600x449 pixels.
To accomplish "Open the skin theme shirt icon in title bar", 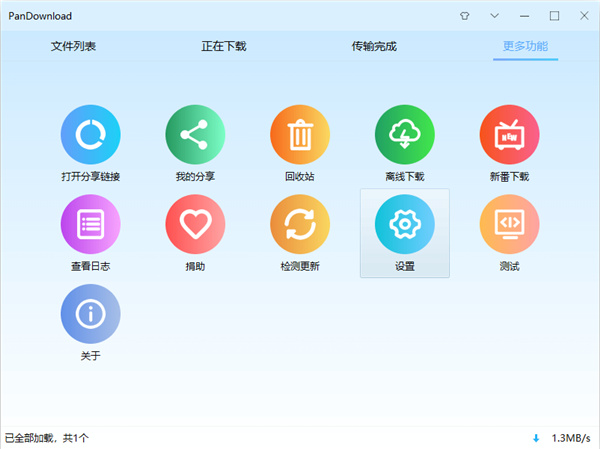I will 464,16.
